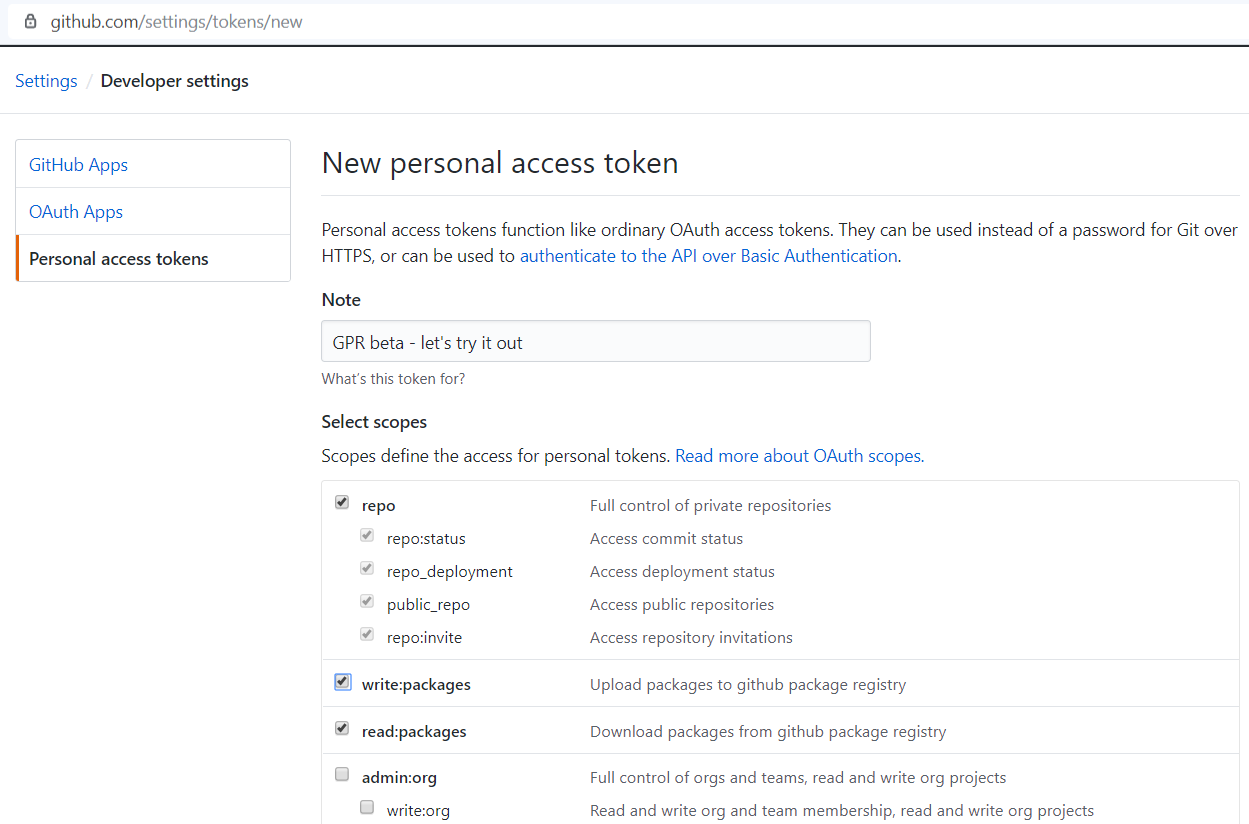Open the 'authenticate to the API over Basic Authentication' link
This screenshot has height=824, width=1249.
708,256
